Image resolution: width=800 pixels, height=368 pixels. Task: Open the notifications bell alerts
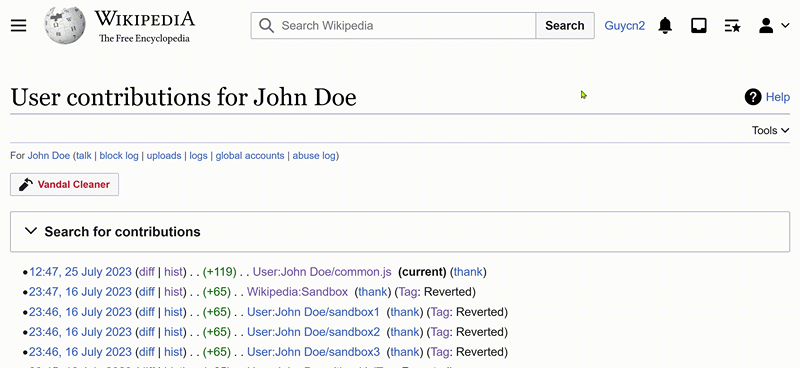pos(665,26)
